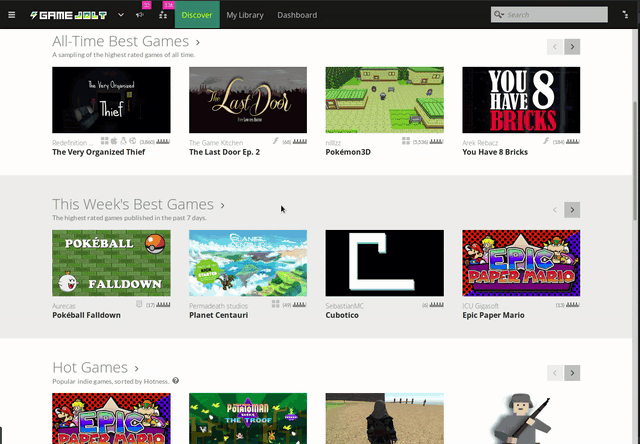Image resolution: width=640 pixels, height=444 pixels.
Task: Click rating bars for Pokémon3D
Action: pyautogui.click(x=436, y=142)
